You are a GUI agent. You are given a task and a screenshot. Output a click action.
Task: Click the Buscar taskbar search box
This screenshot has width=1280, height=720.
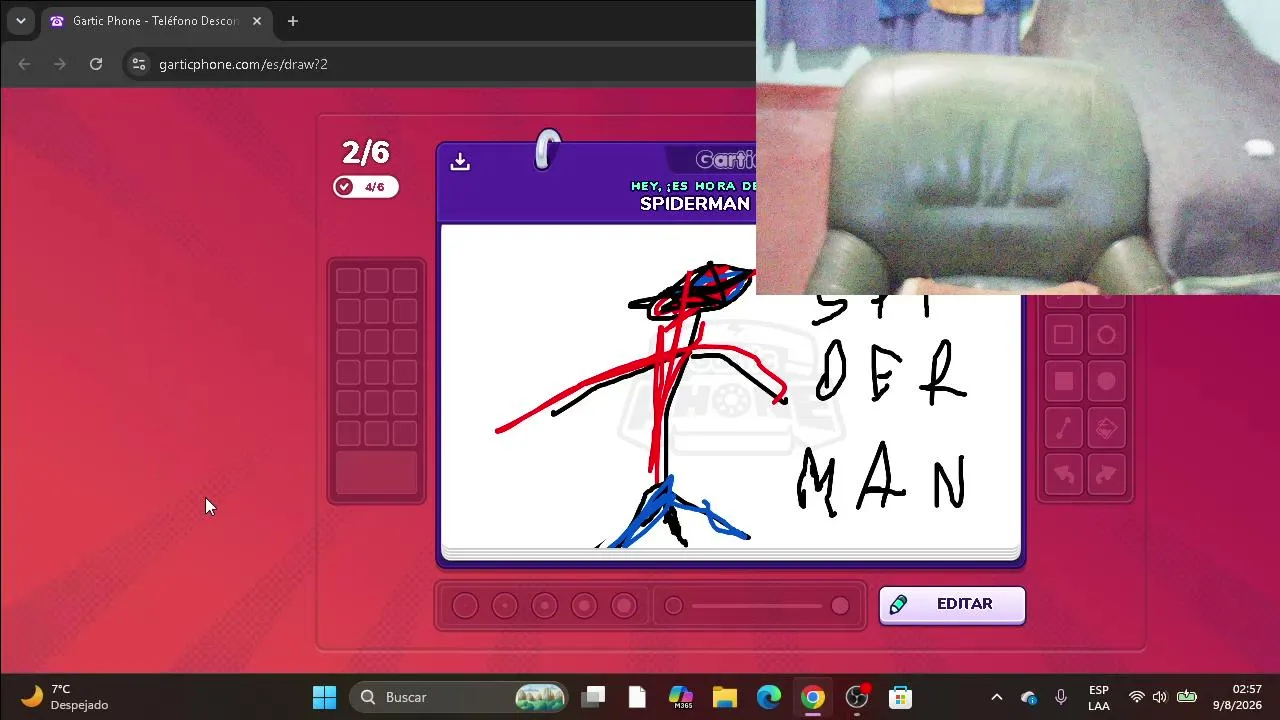[459, 697]
